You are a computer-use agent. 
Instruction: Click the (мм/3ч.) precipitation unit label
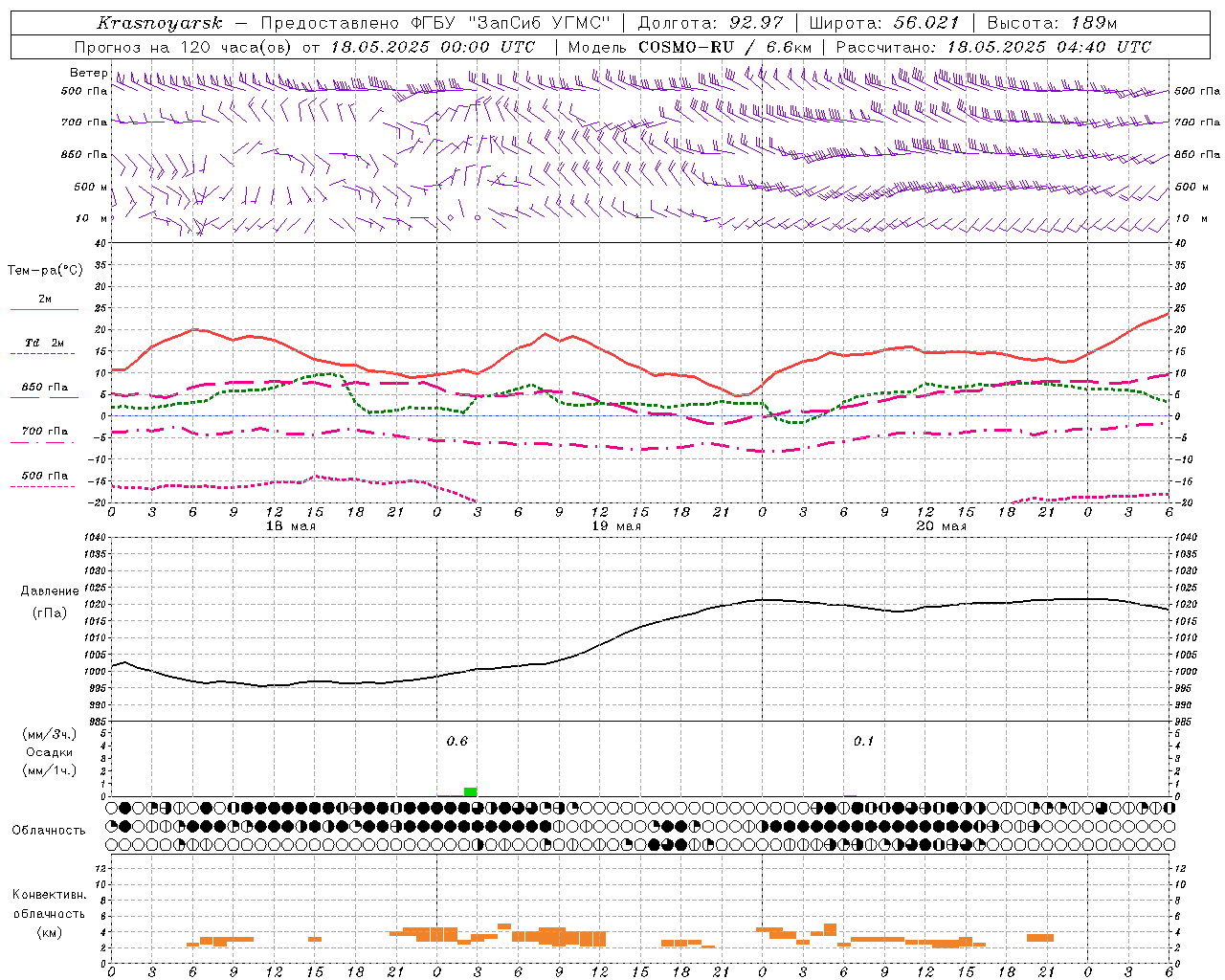click(50, 734)
